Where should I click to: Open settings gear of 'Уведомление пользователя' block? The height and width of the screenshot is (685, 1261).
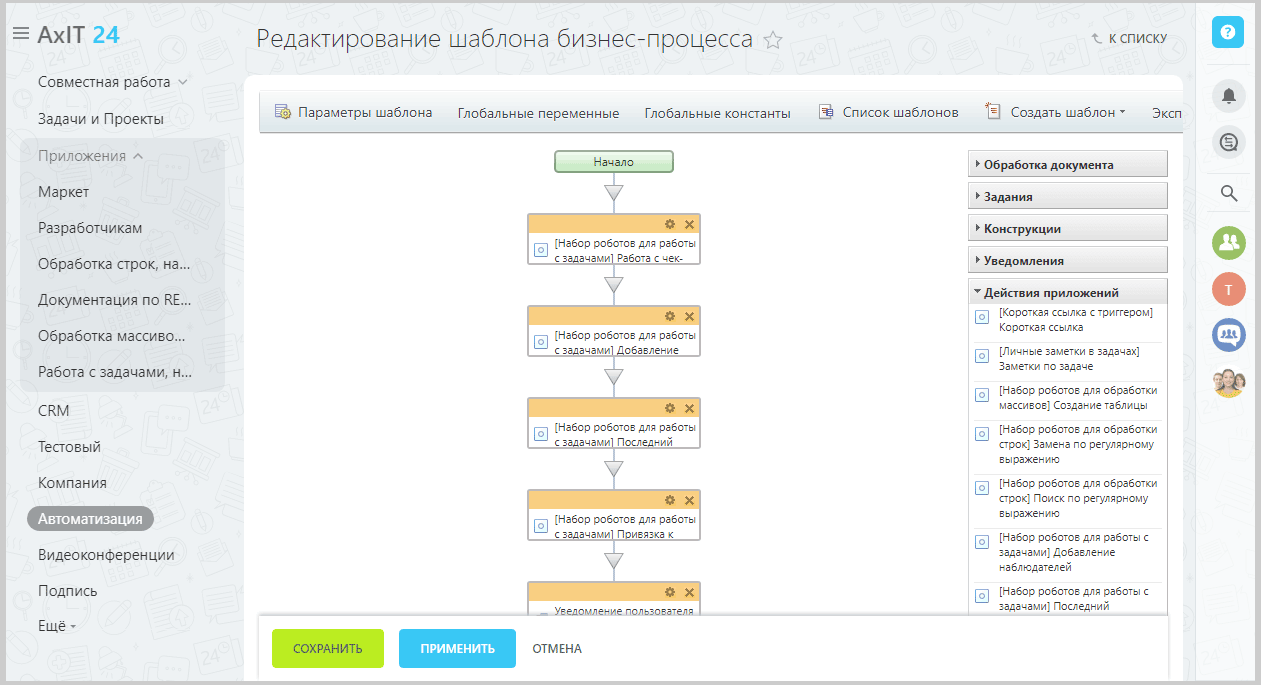tap(670, 591)
